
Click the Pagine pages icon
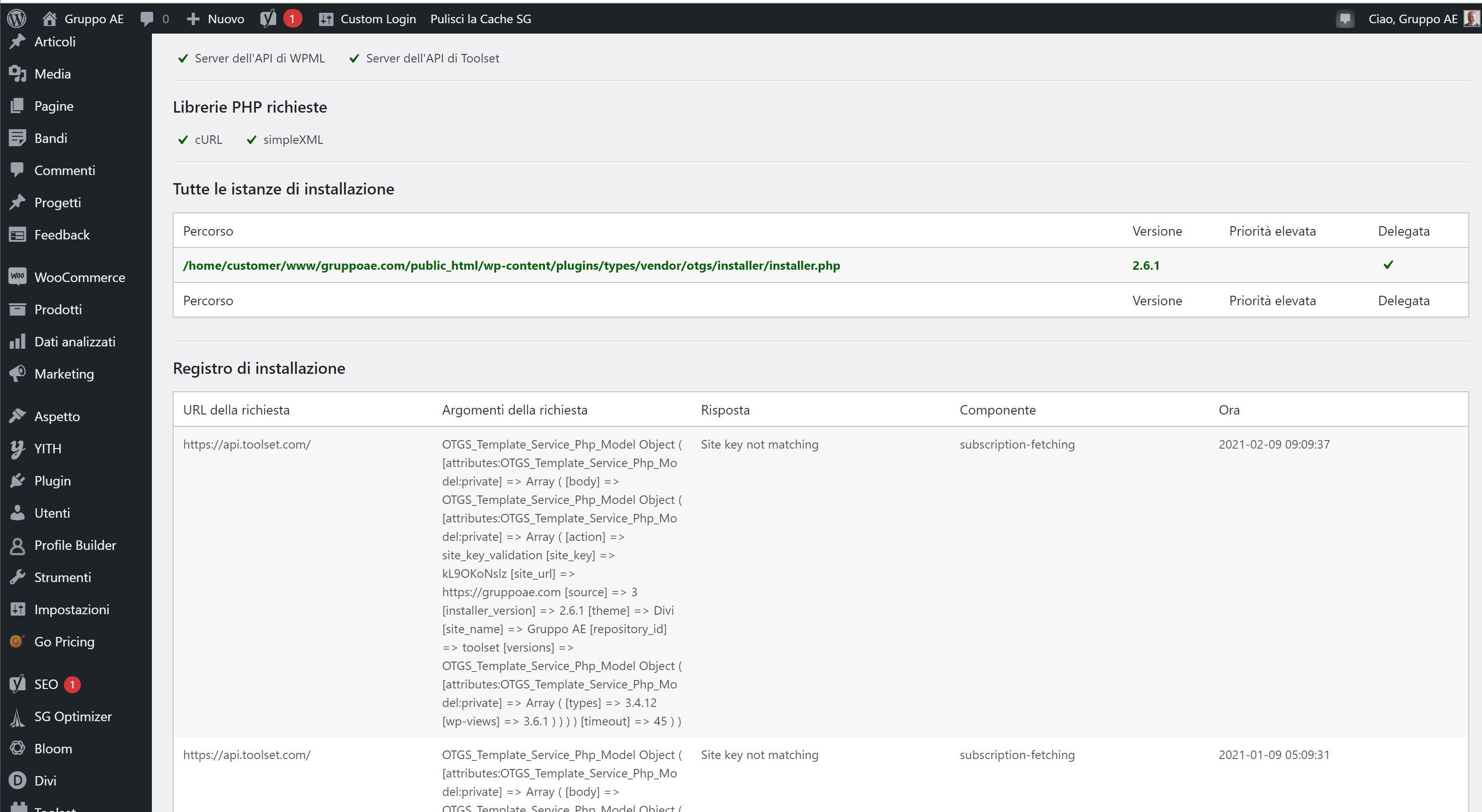click(17, 106)
